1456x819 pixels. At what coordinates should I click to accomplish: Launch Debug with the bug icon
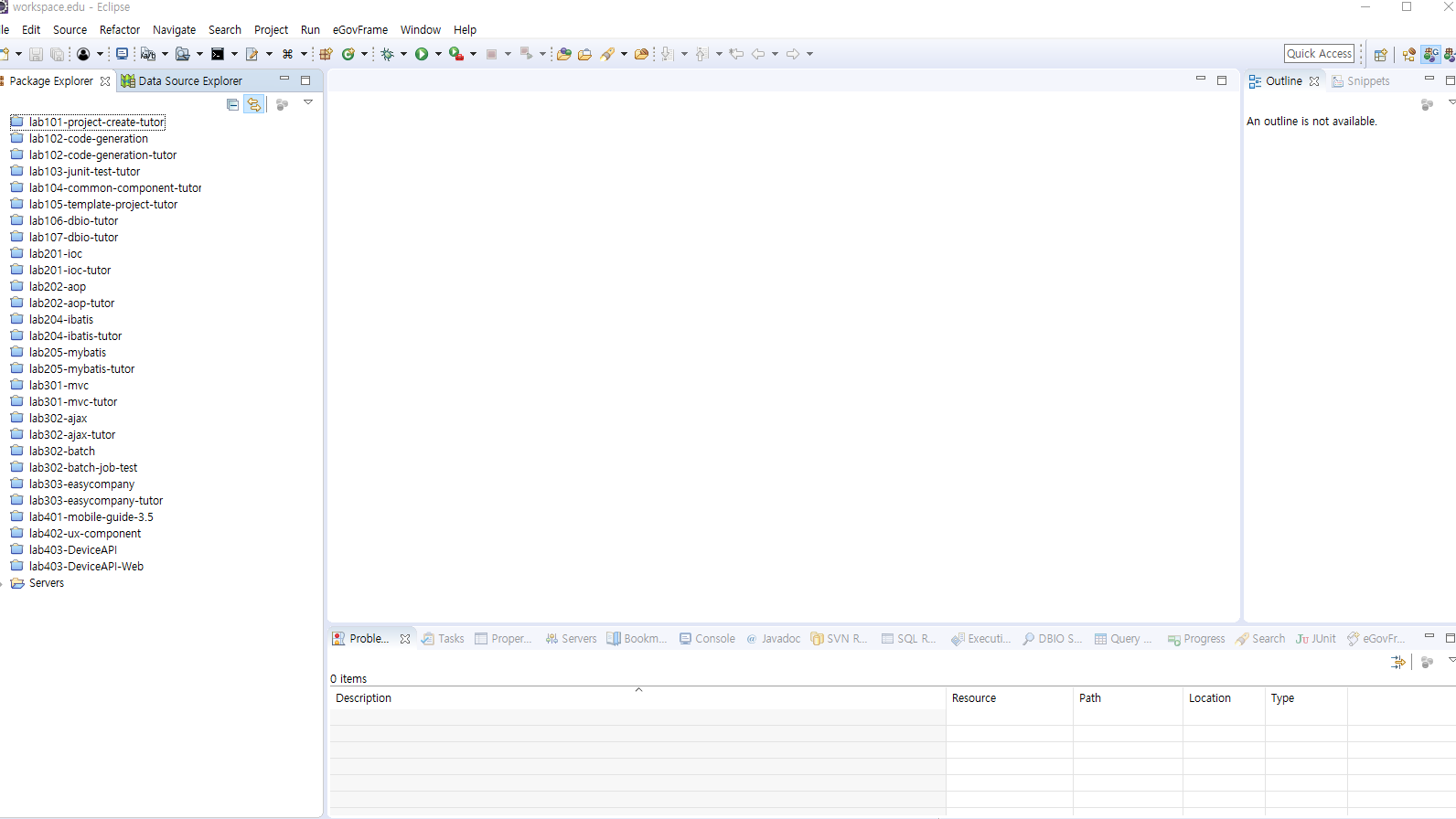coord(388,55)
